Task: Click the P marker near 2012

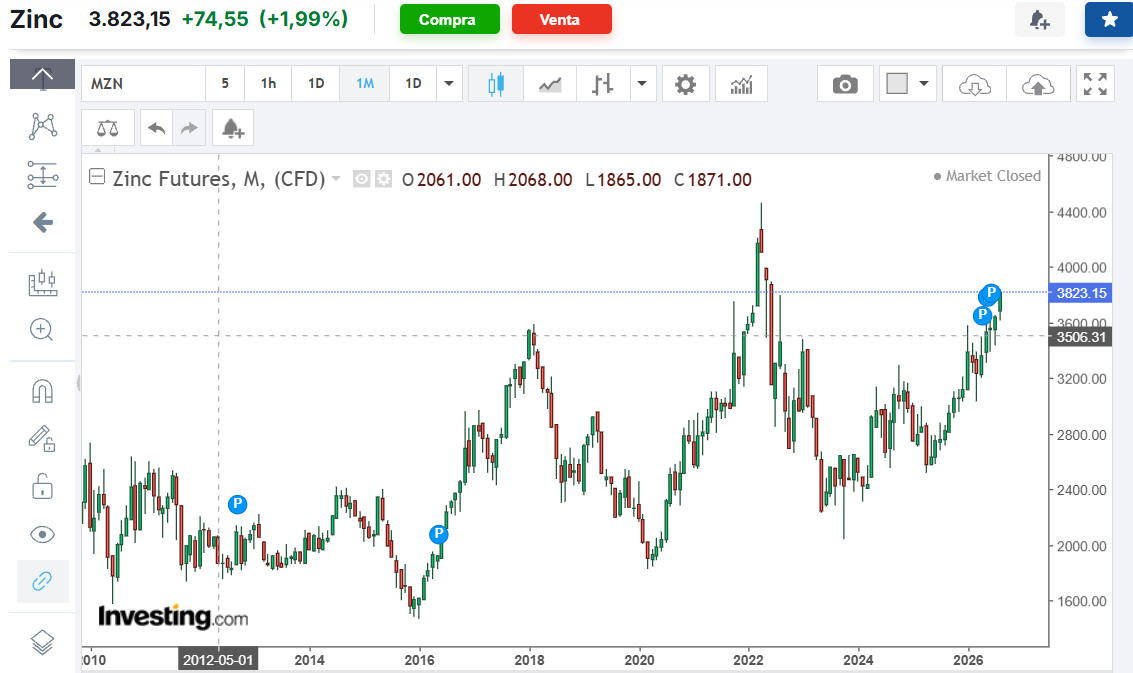Action: coord(238,505)
